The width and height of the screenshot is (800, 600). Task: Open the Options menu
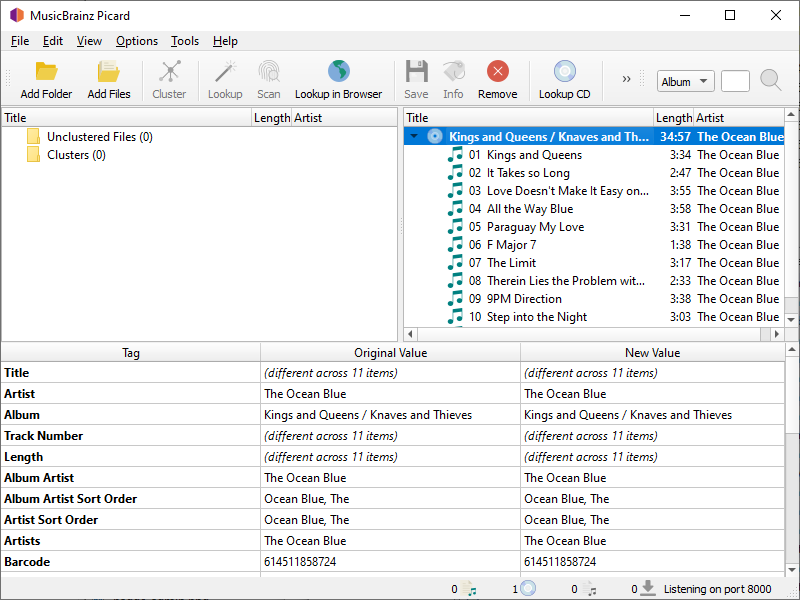click(137, 41)
